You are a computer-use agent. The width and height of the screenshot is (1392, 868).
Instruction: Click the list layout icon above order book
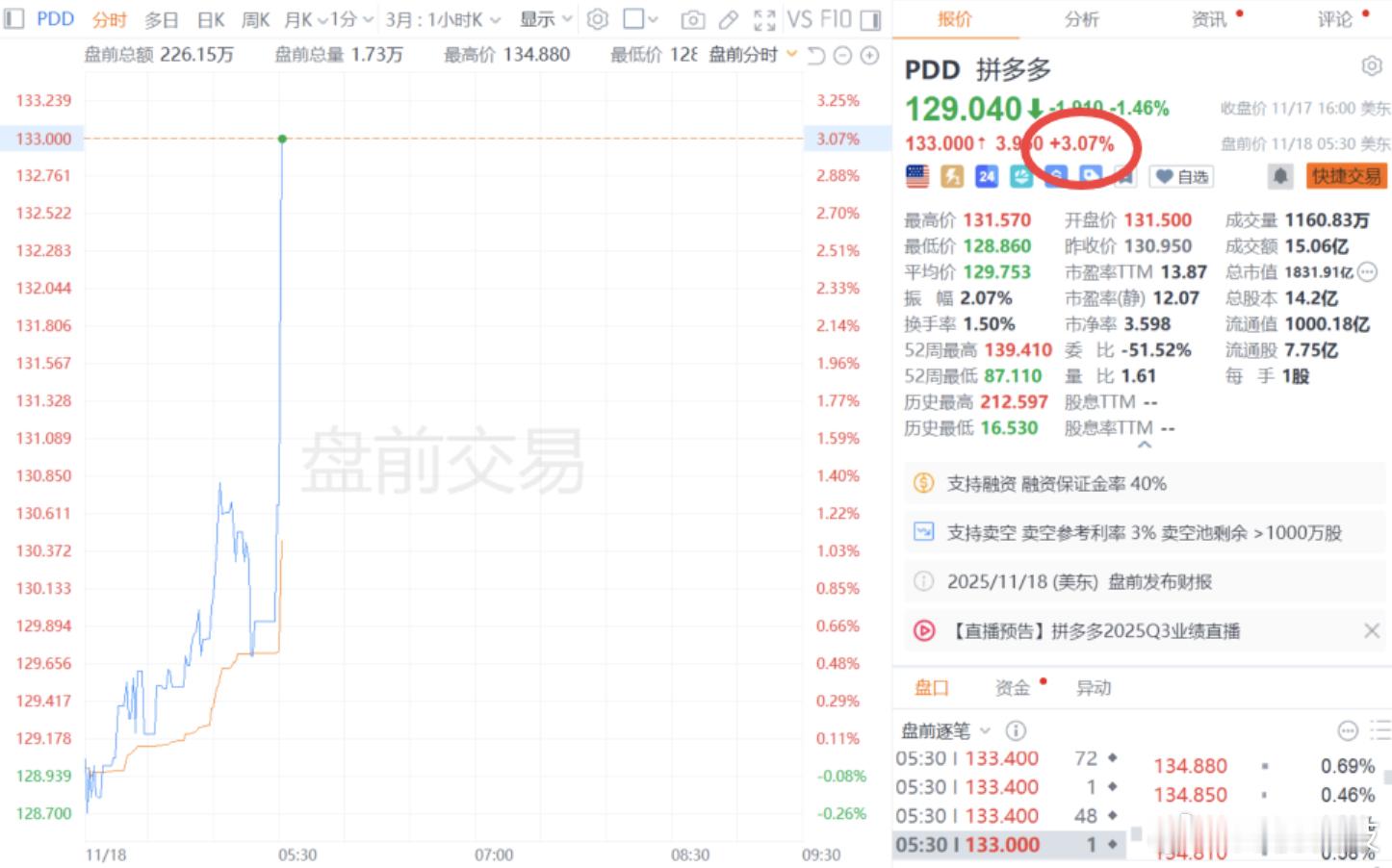[x=1380, y=731]
